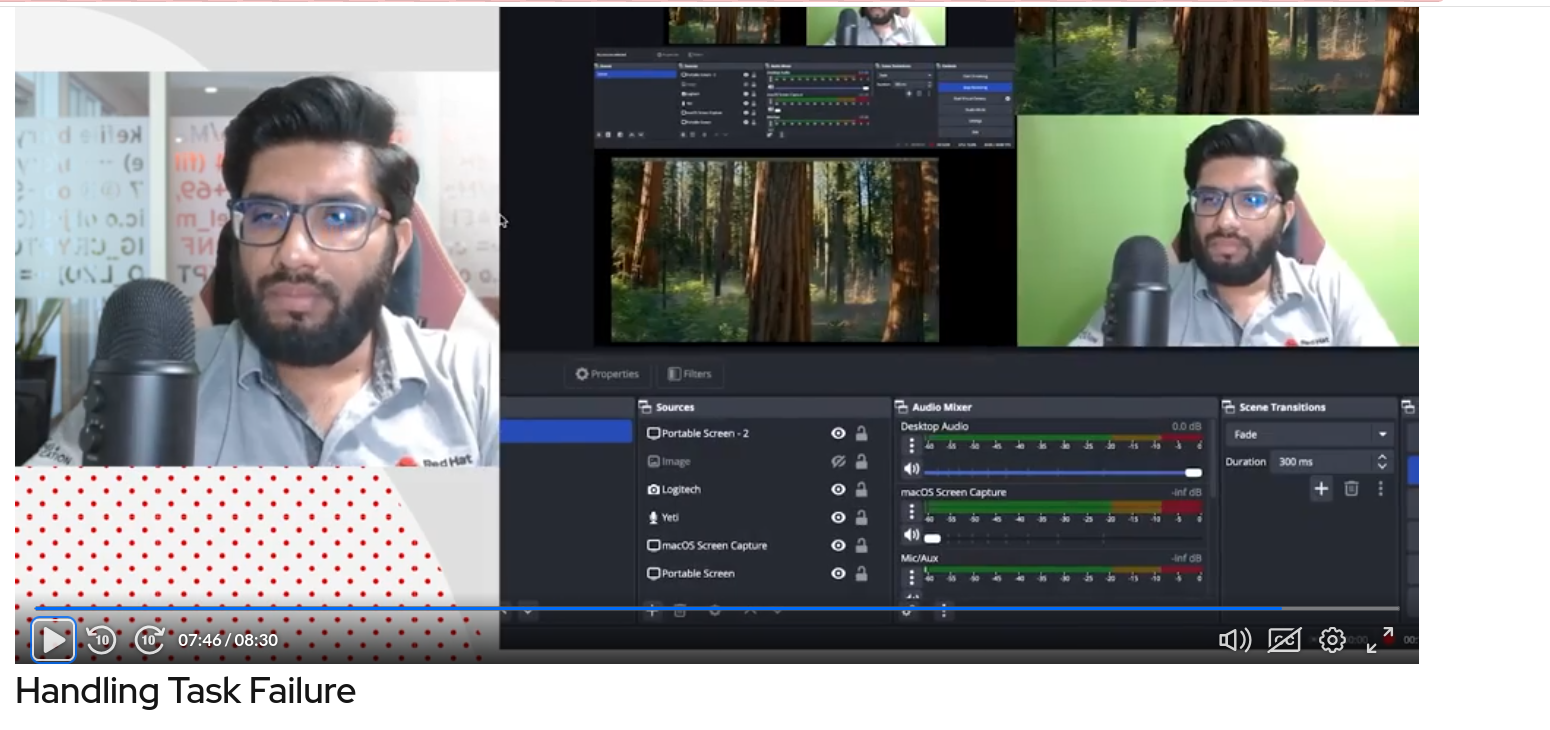Click the picture icon beside Image source
Image resolution: width=1550 pixels, height=730 pixels.
click(x=653, y=461)
